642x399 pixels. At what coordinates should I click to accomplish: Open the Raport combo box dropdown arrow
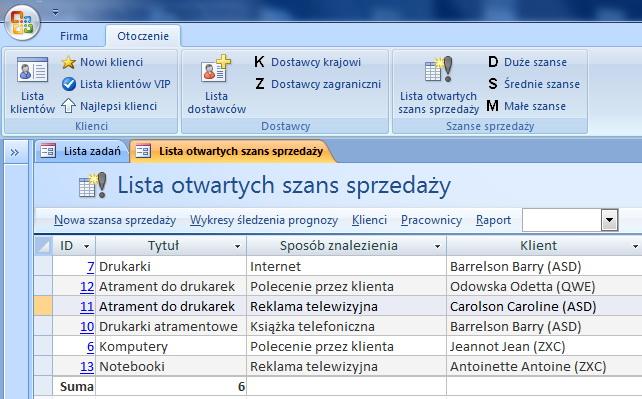point(609,220)
